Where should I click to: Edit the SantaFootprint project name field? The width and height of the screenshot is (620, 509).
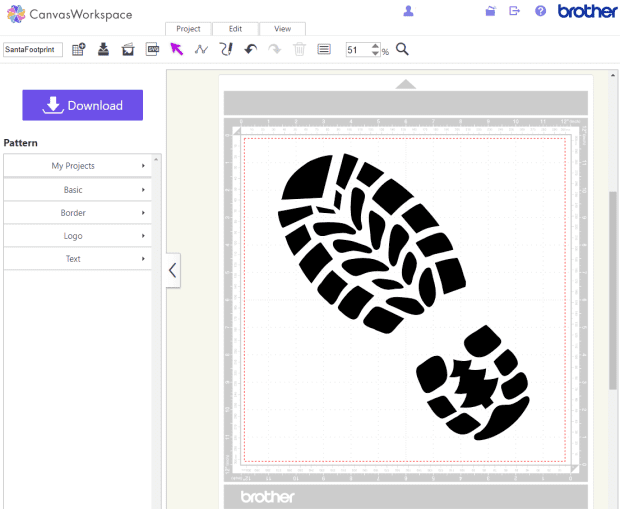33,49
